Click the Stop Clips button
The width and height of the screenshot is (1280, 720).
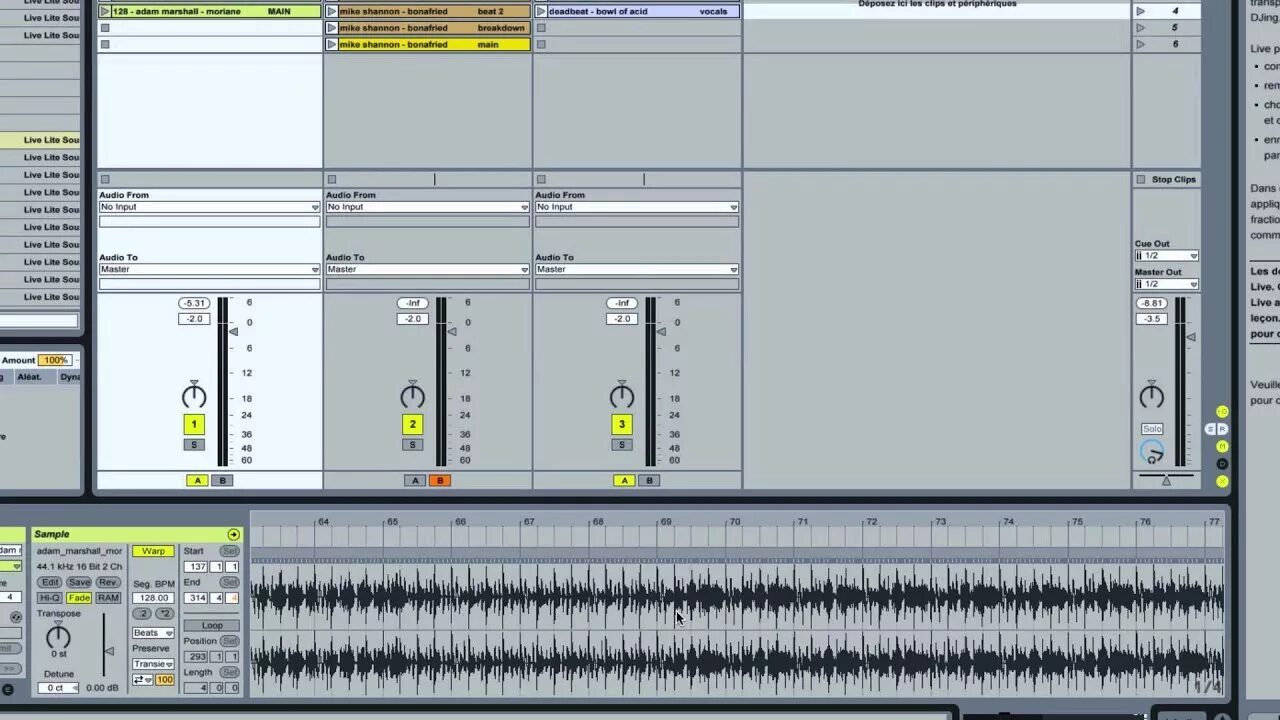pos(1166,180)
